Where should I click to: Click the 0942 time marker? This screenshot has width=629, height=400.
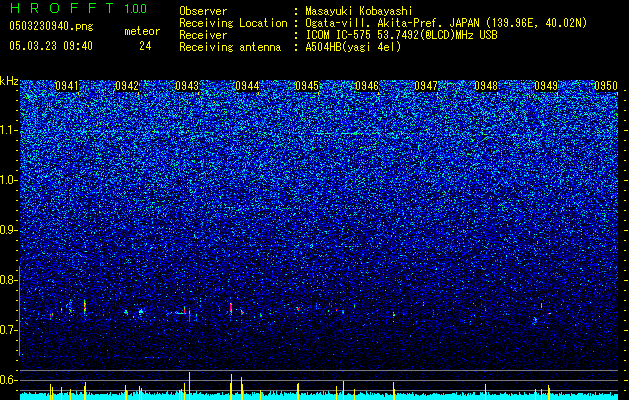coord(127,86)
